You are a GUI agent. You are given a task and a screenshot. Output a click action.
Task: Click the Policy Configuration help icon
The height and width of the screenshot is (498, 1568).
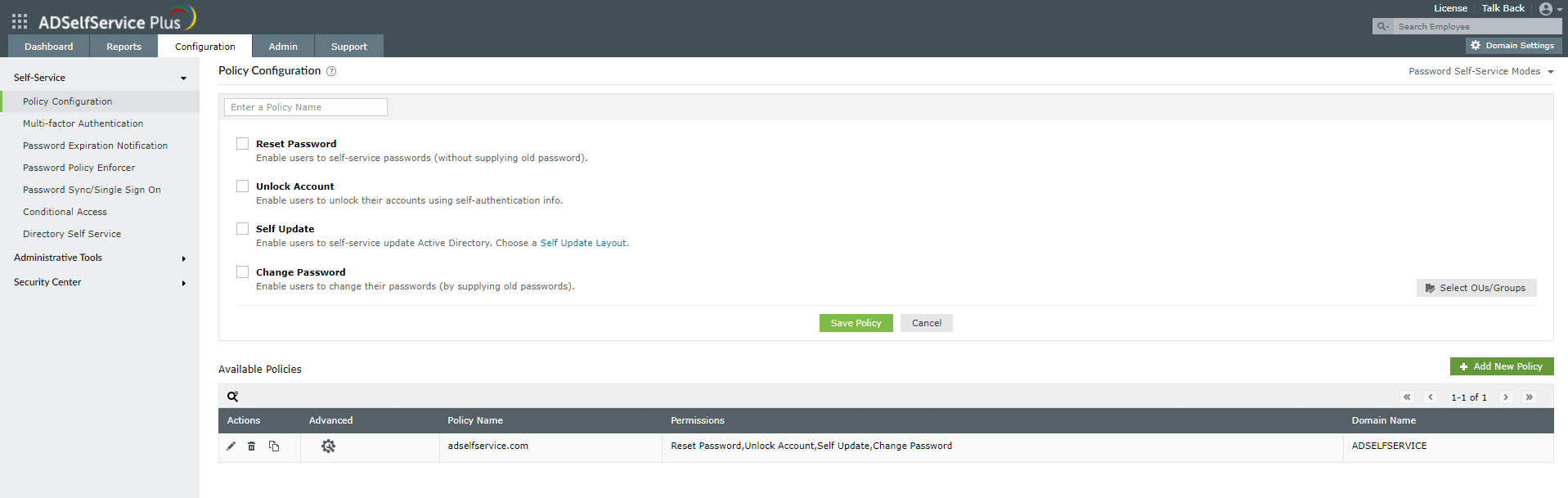[x=331, y=71]
